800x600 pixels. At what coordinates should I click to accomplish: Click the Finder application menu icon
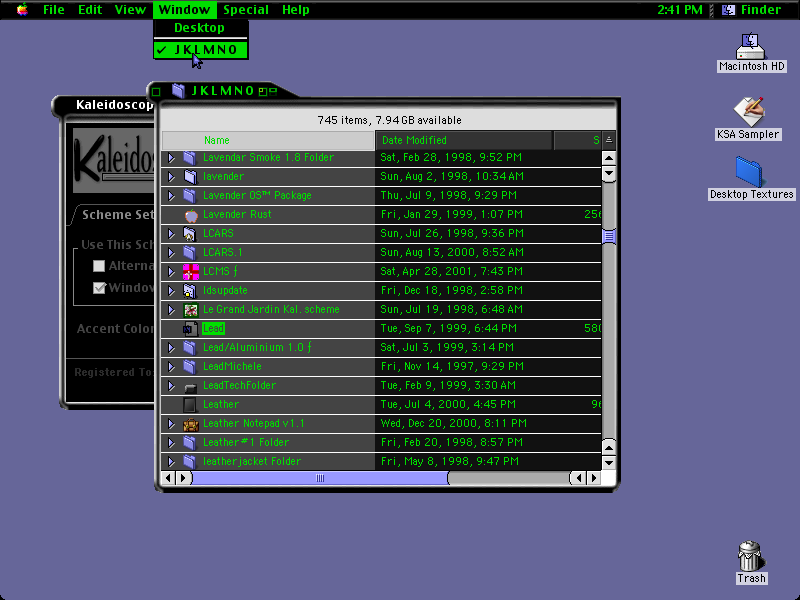tap(729, 10)
